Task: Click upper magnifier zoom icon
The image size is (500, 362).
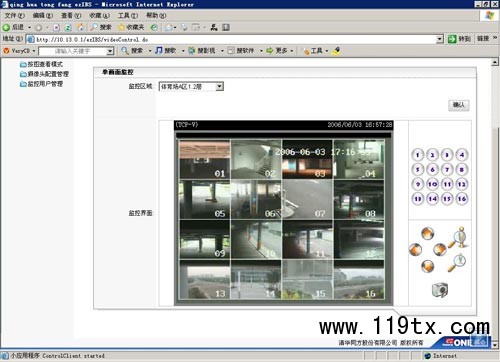Action: pyautogui.click(x=458, y=238)
